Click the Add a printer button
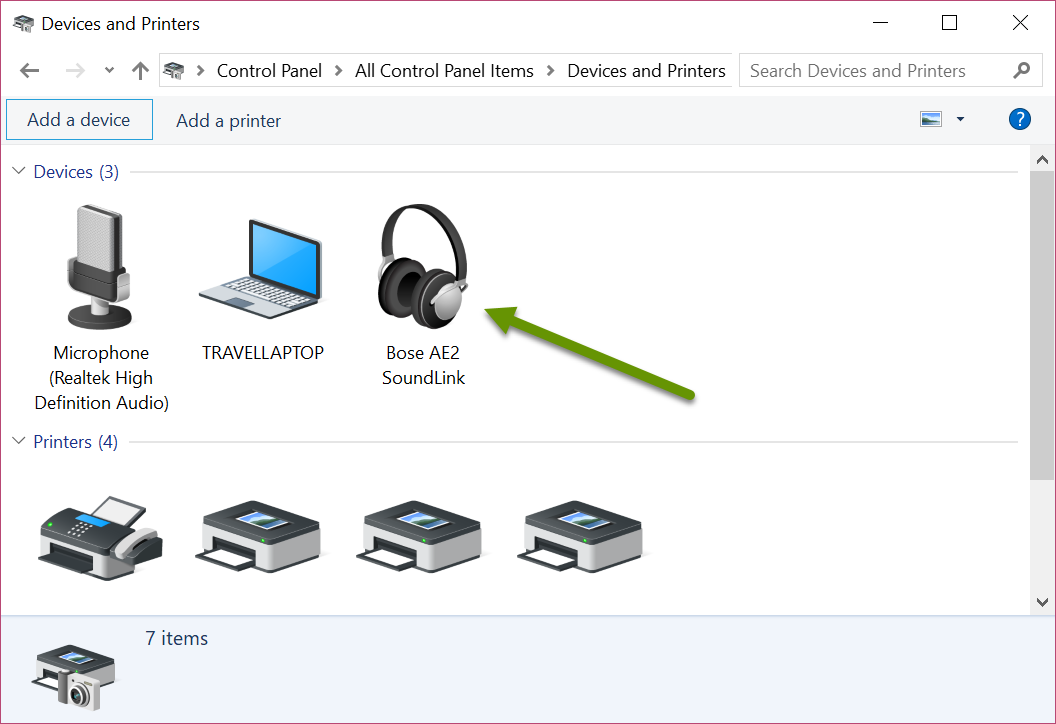Screen dimensions: 1056x724 227,120
